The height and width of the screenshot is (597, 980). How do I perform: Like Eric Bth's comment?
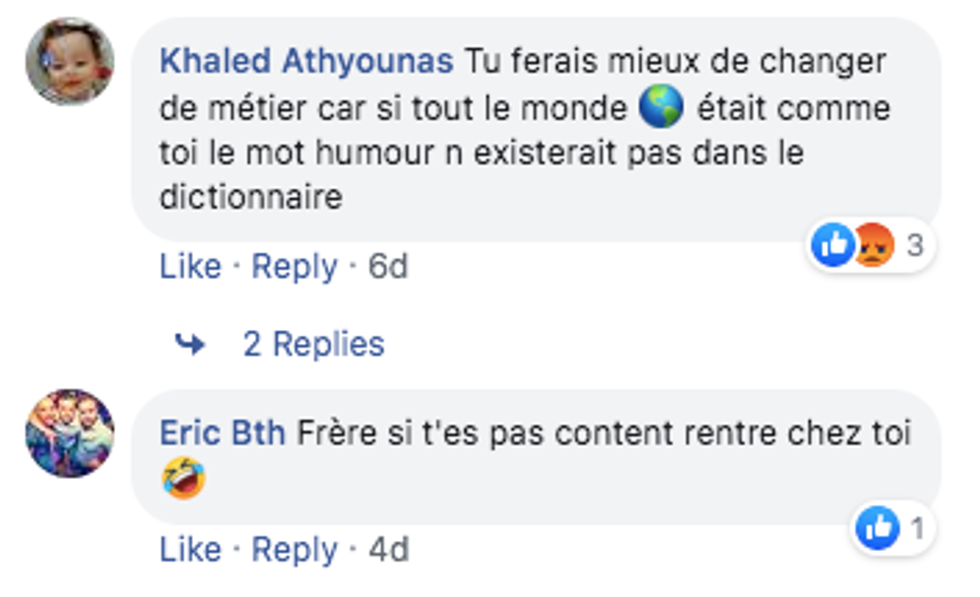point(190,549)
